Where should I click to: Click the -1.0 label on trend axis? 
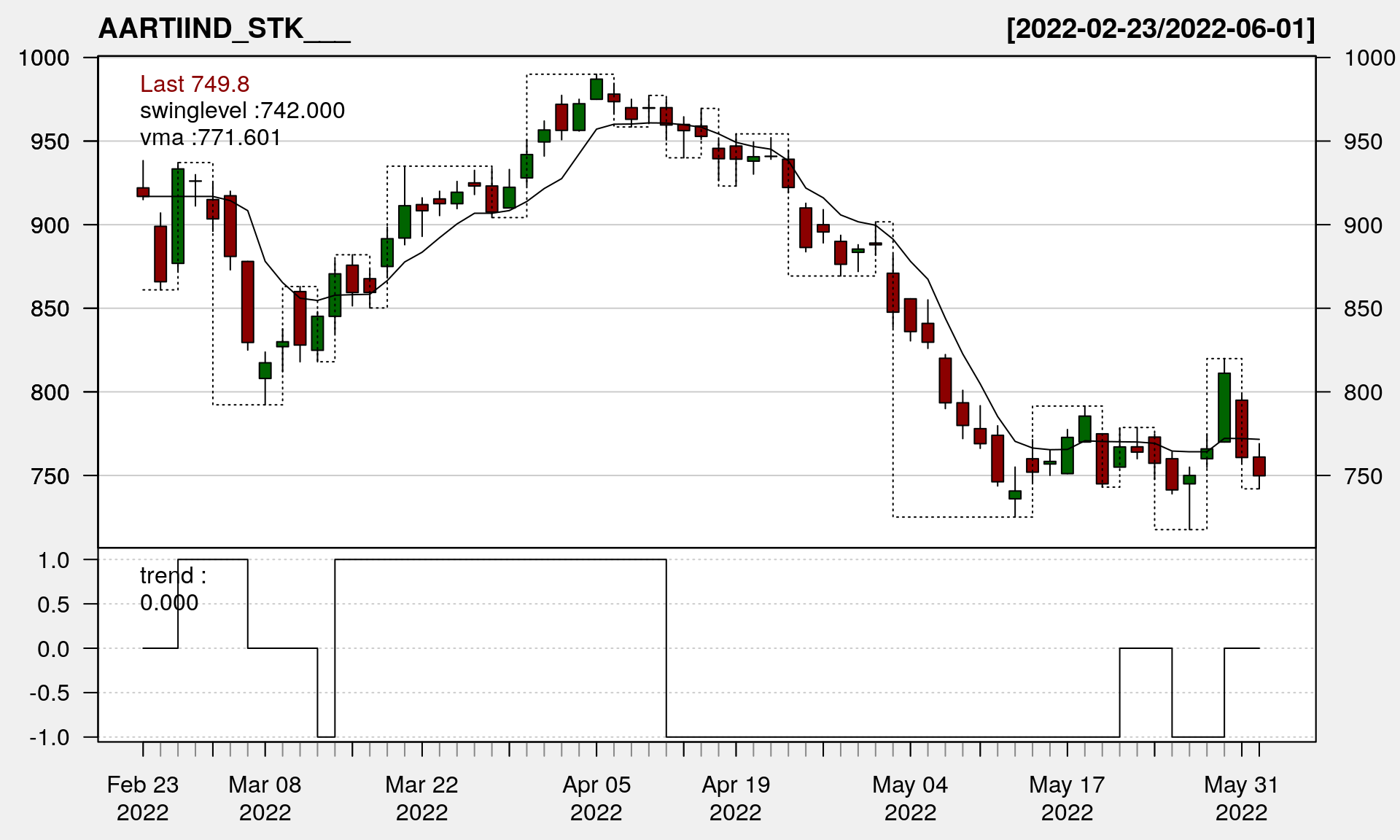point(50,737)
